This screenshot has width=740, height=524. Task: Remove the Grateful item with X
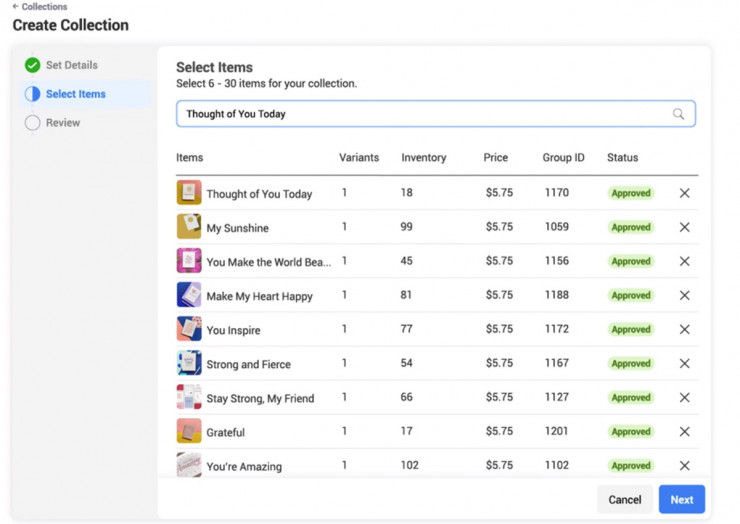click(x=684, y=432)
